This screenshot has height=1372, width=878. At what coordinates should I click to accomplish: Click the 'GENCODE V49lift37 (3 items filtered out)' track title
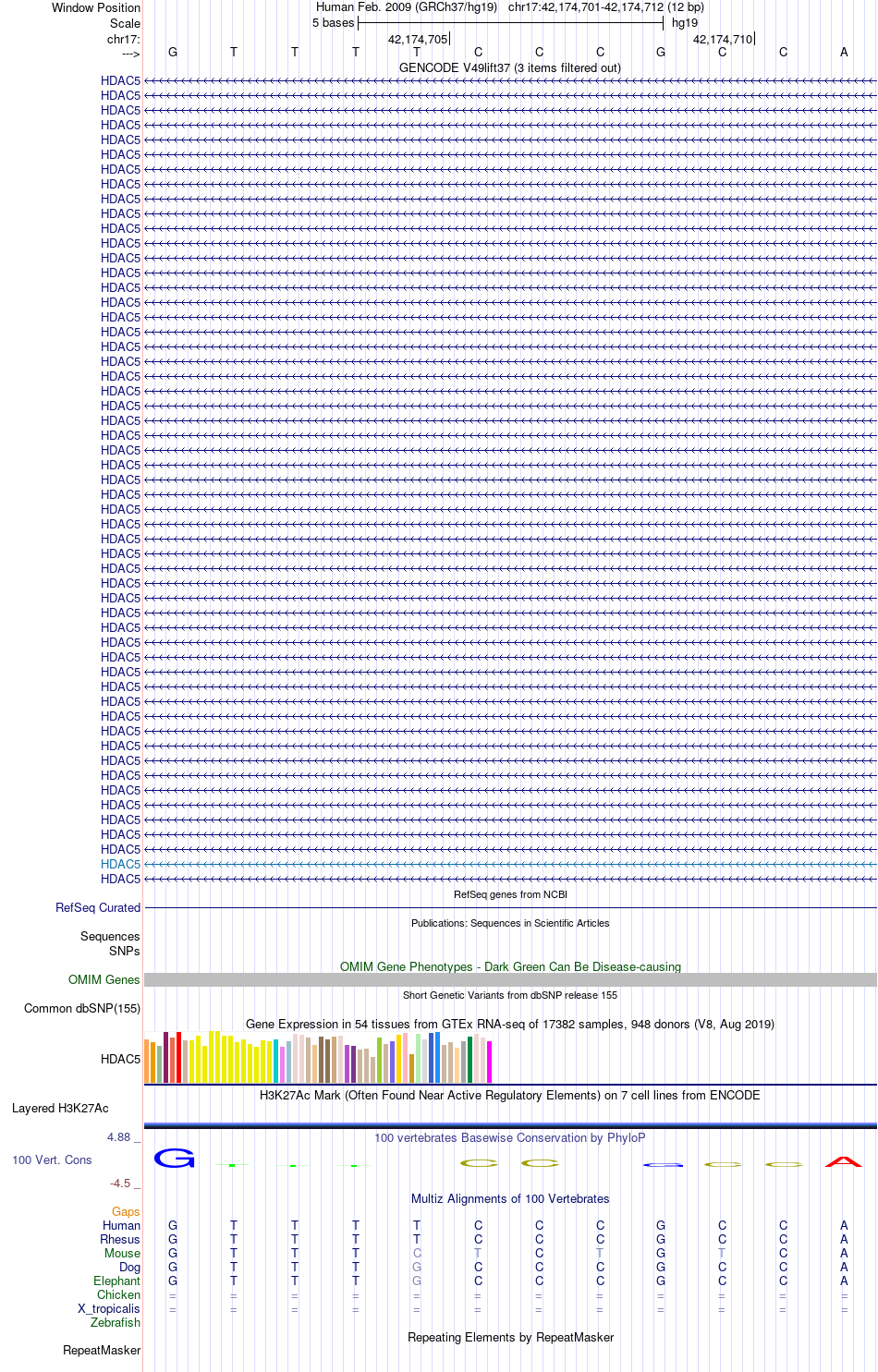tap(510, 67)
